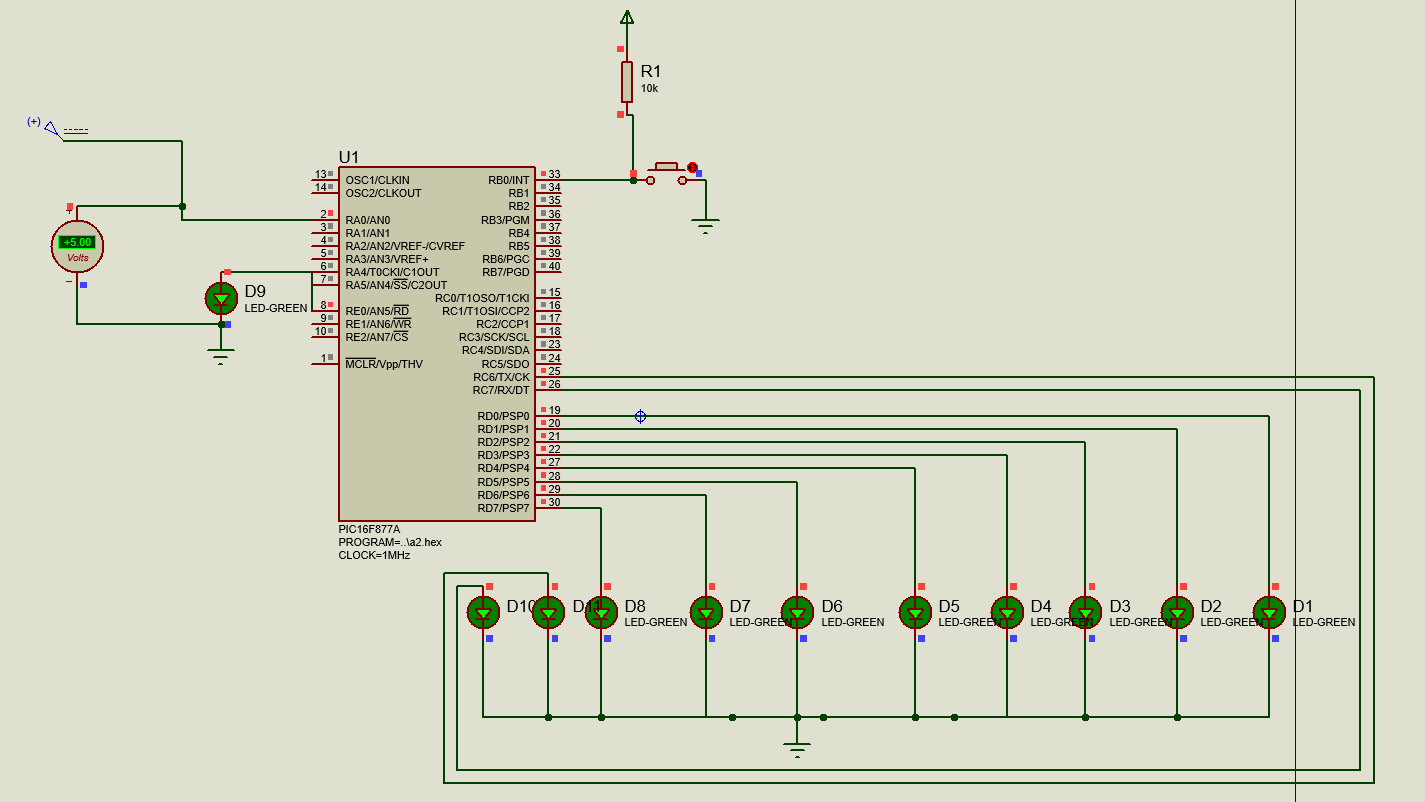Click the D5 reference label
This screenshot has height=802, width=1425.
[x=949, y=606]
